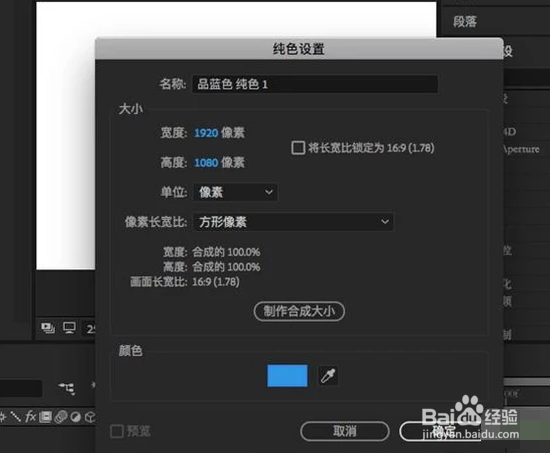Select the 1920 width value
This screenshot has width=550, height=453.
206,133
